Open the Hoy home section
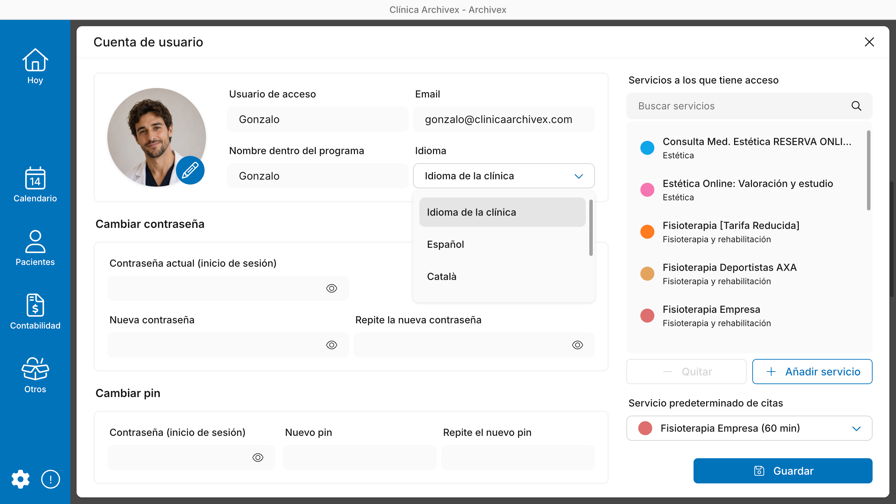 [35, 66]
